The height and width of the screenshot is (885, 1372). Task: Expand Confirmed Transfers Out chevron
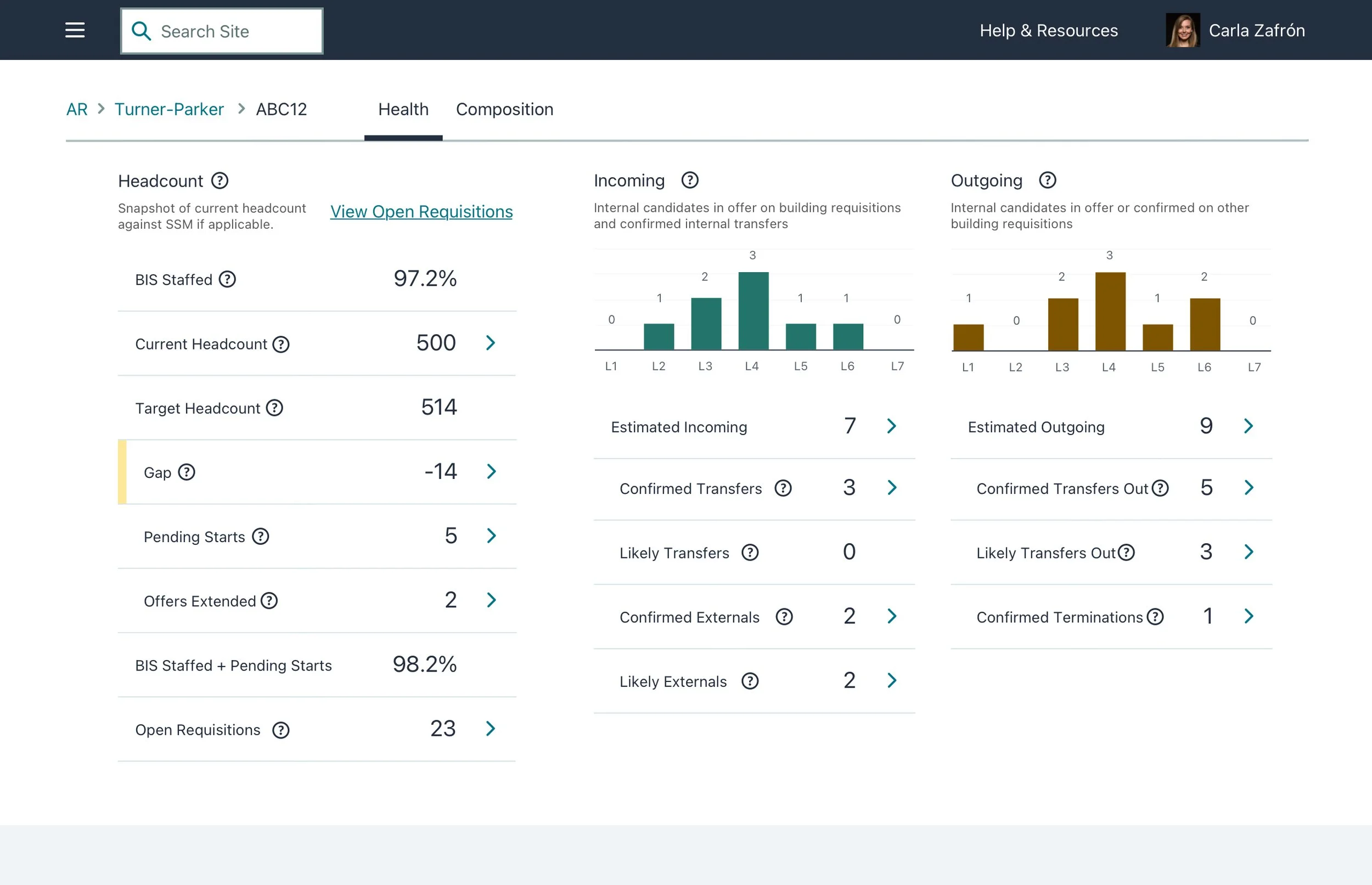tap(1249, 488)
